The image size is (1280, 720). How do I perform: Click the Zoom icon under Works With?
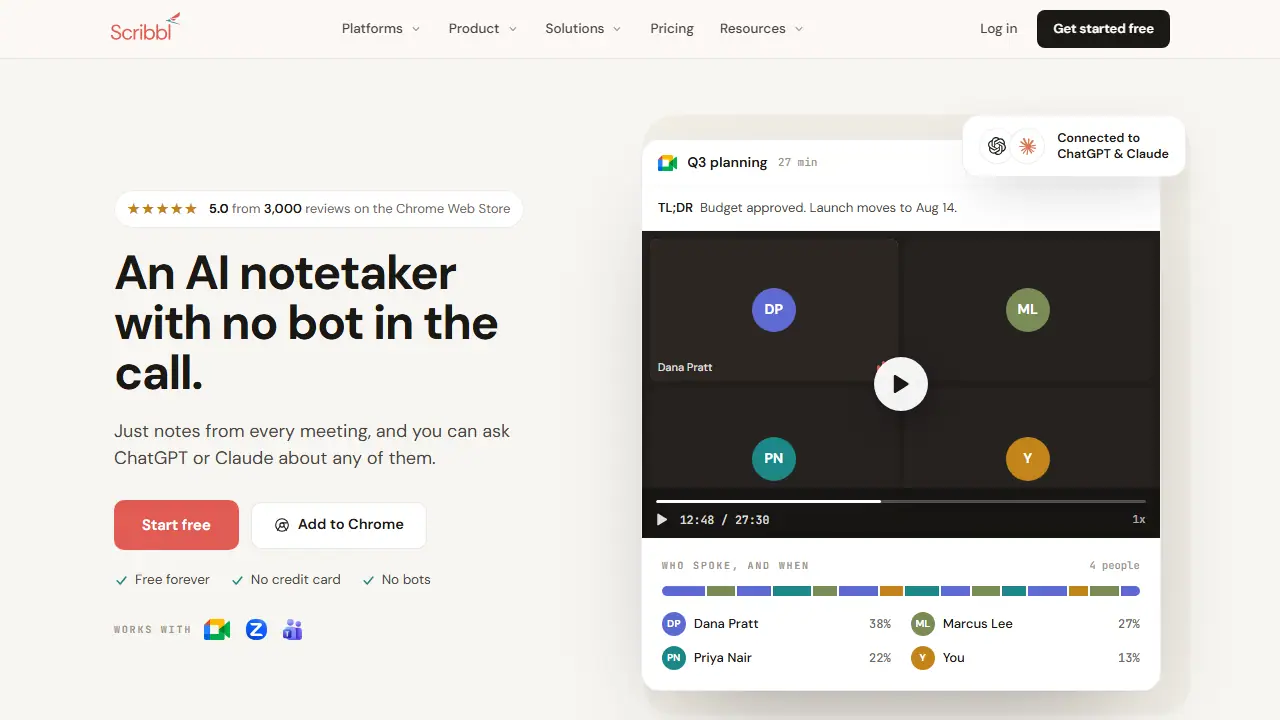257,630
